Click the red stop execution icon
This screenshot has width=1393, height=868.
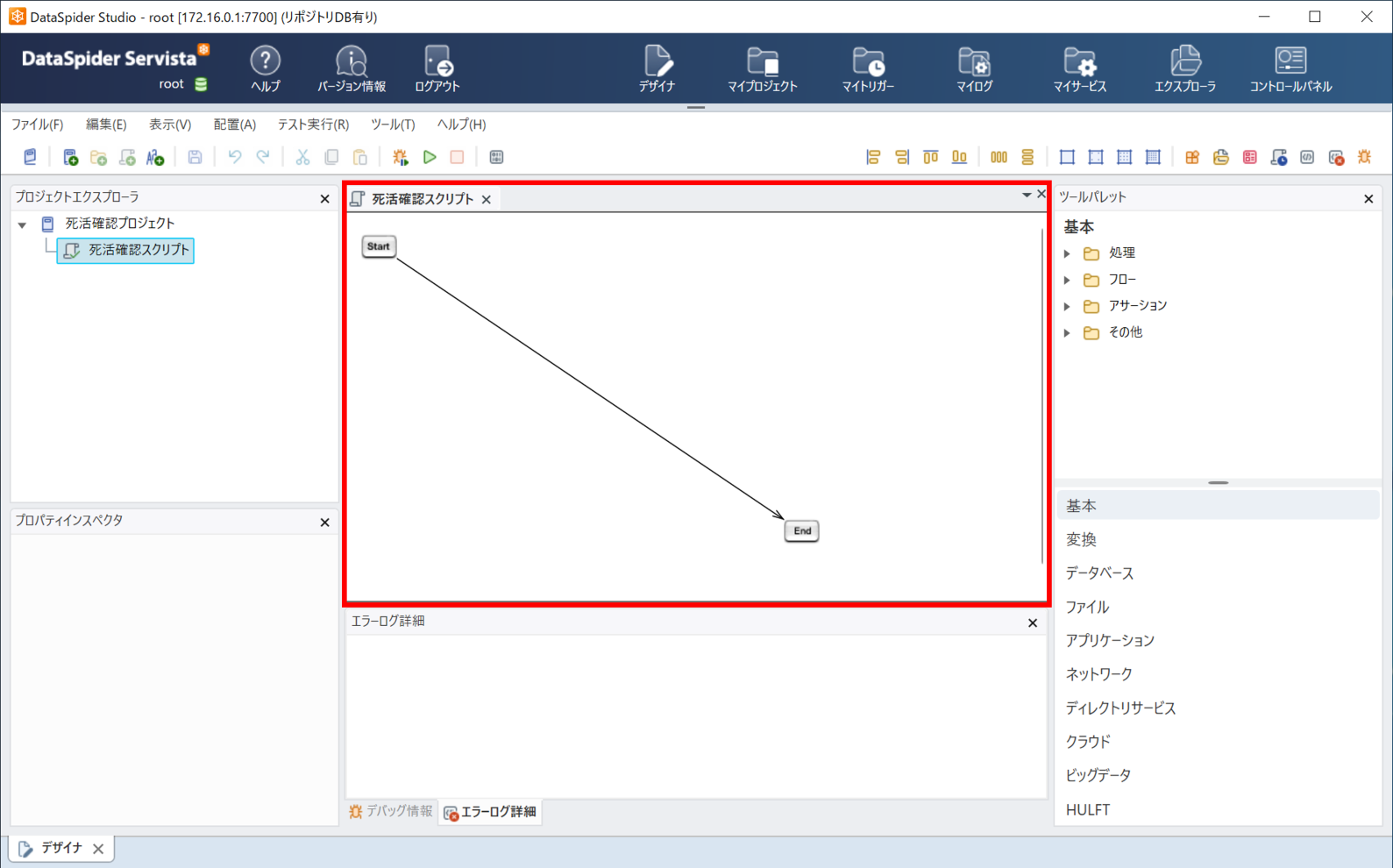(457, 157)
